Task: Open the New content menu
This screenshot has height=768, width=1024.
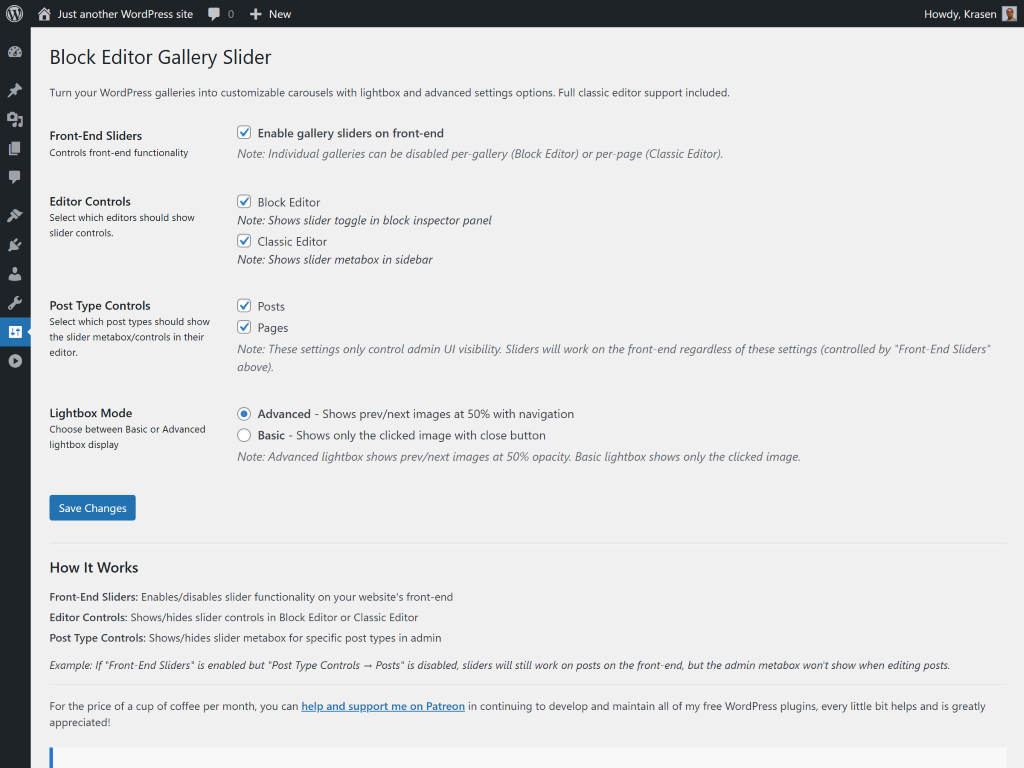Action: coord(270,14)
